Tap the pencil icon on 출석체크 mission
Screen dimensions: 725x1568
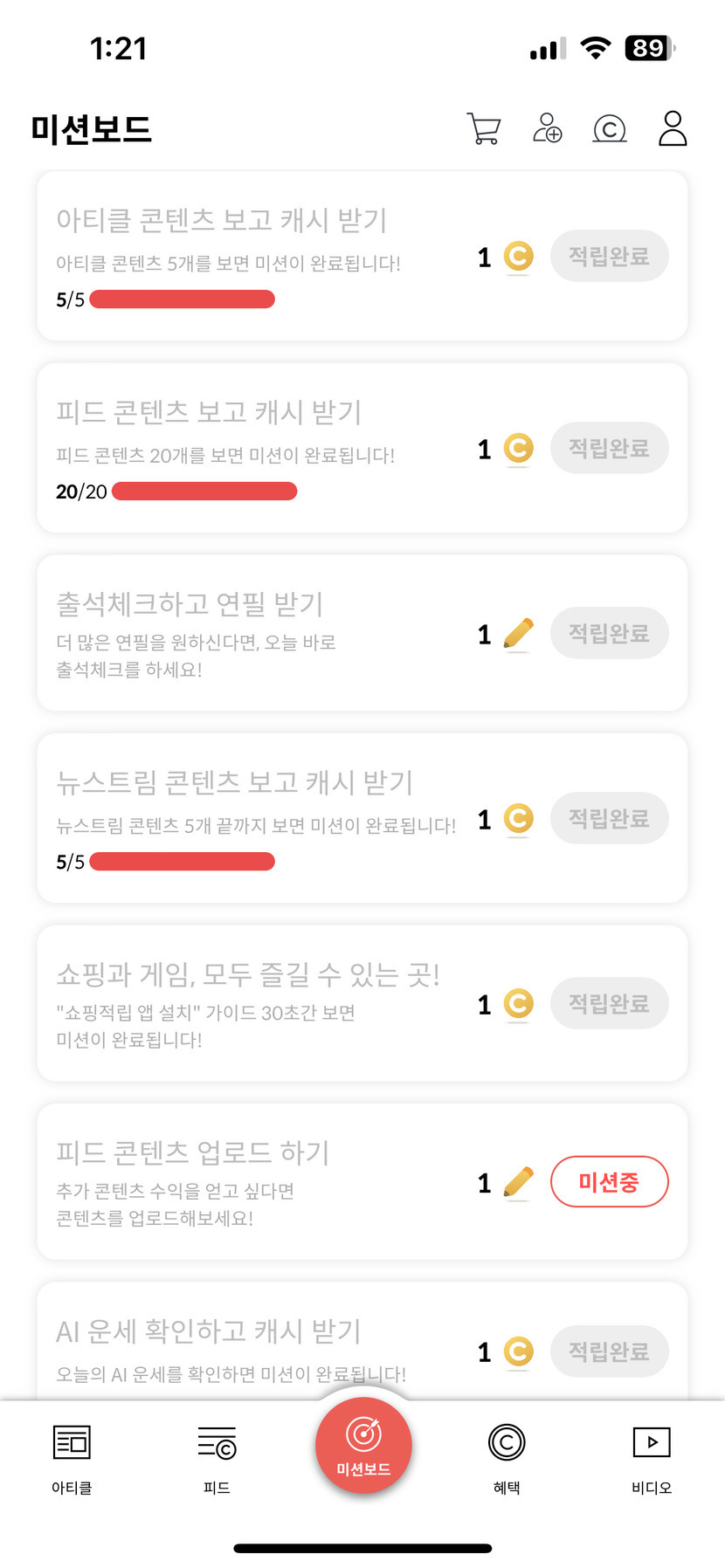(x=518, y=634)
